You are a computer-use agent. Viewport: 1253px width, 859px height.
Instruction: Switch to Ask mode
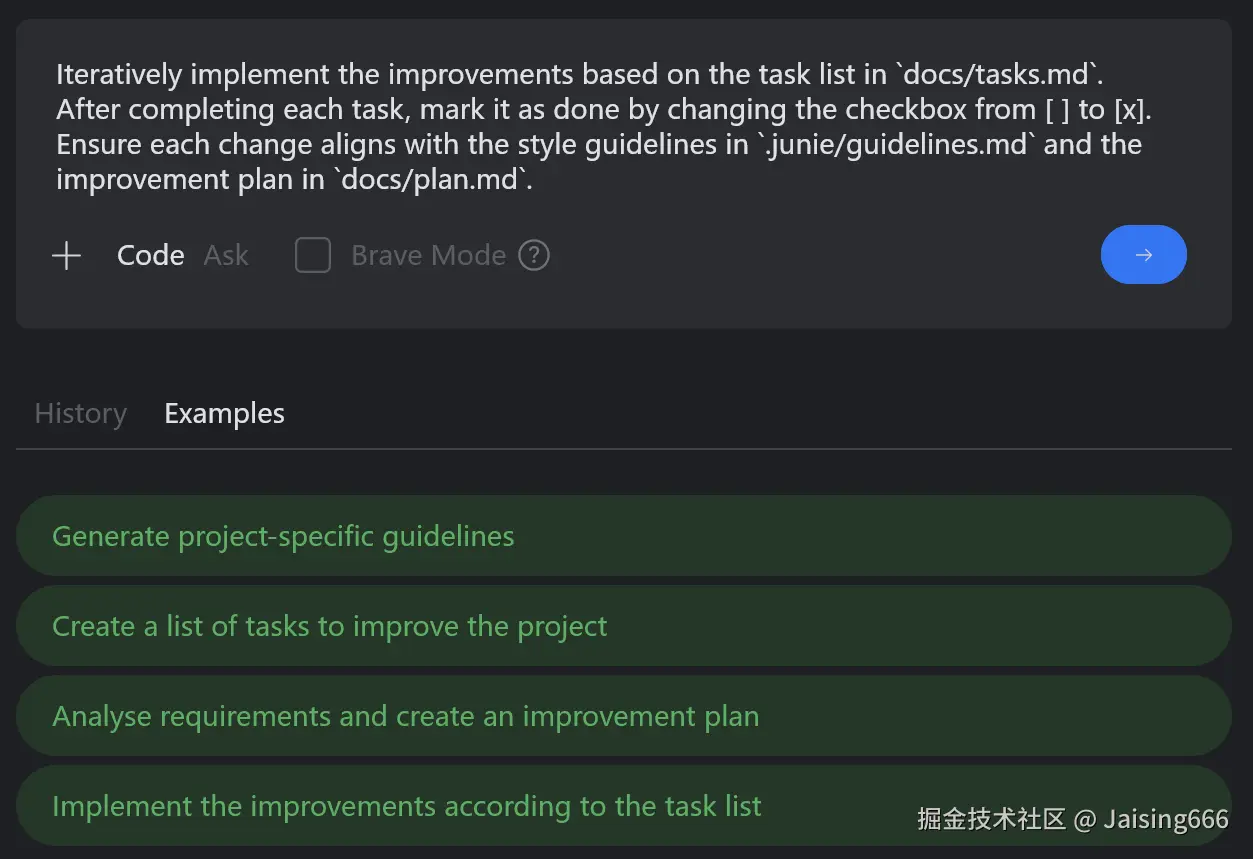coord(226,256)
